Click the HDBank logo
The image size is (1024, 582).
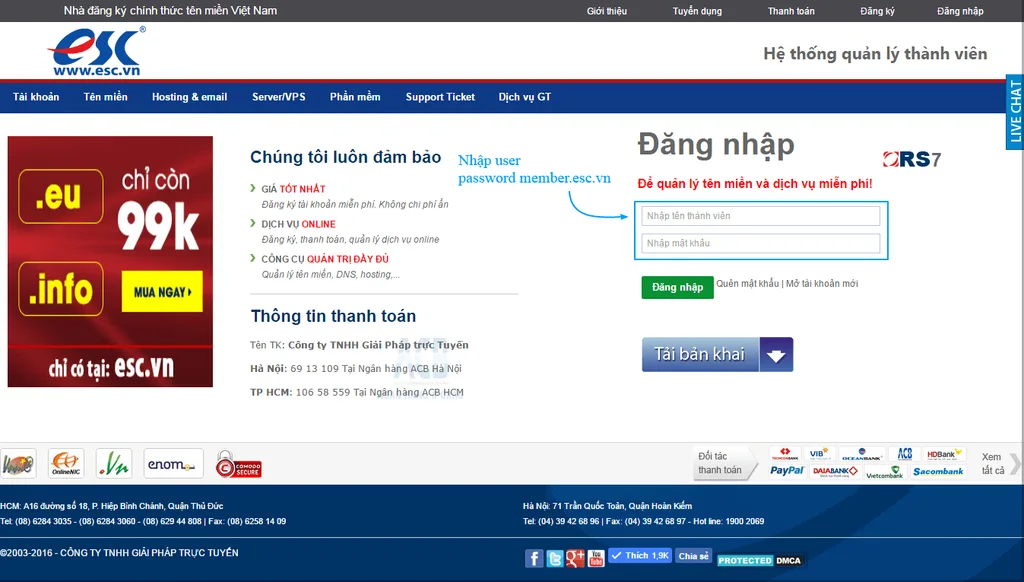[x=943, y=454]
